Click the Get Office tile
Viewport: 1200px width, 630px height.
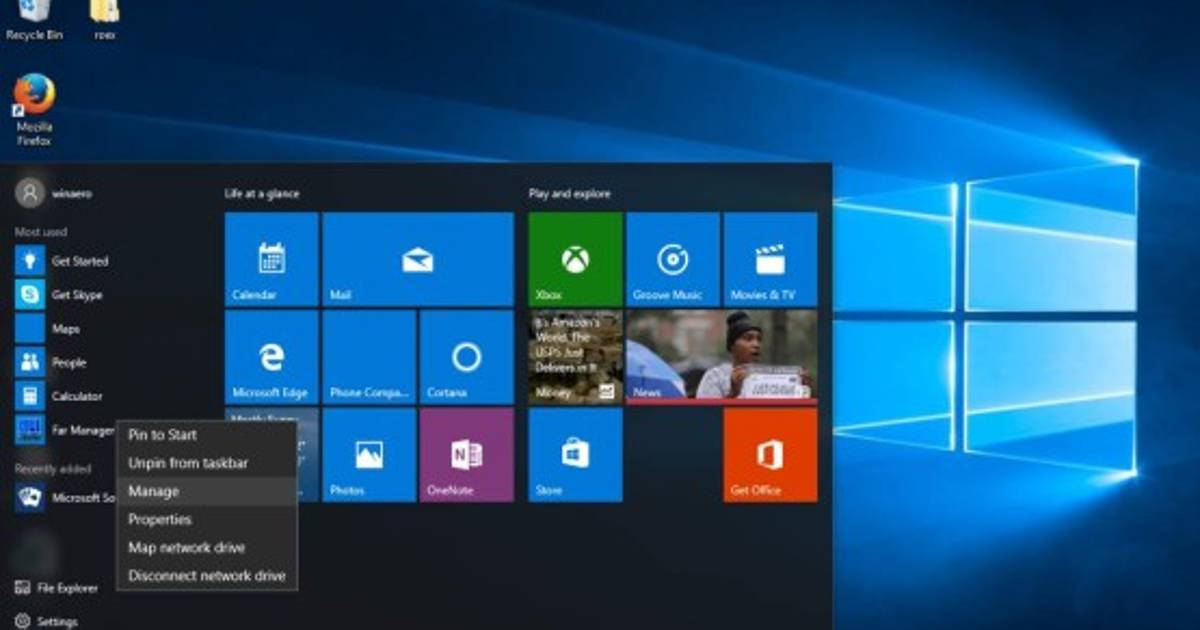coord(770,455)
